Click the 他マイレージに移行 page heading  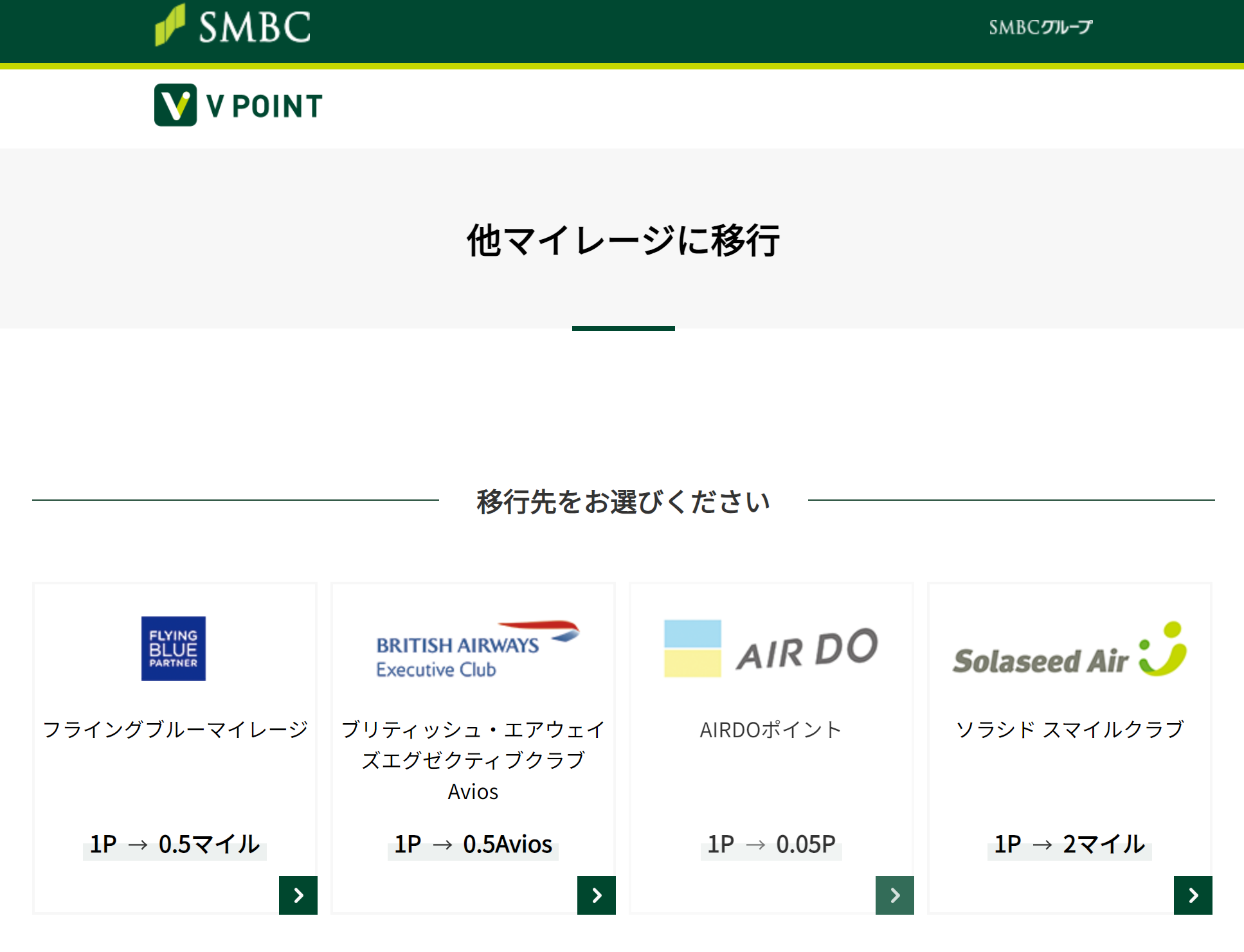click(x=623, y=240)
